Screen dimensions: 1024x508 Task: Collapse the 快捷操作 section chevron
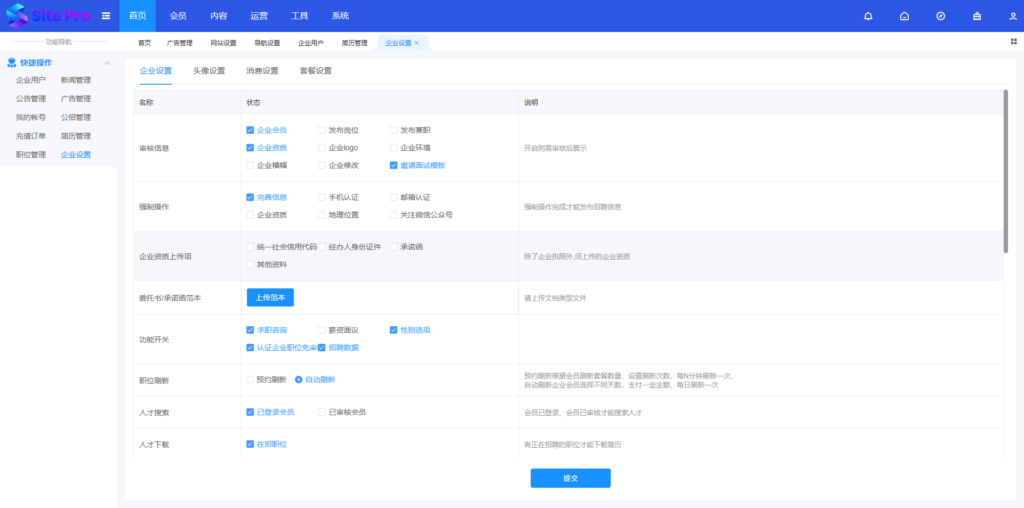click(x=107, y=63)
